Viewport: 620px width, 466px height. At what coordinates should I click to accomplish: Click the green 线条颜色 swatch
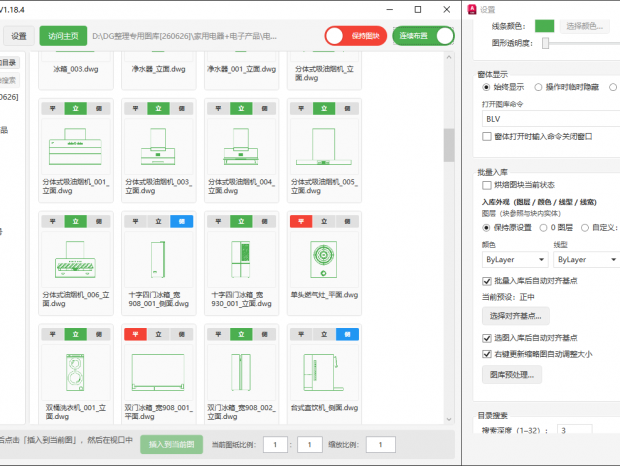click(x=544, y=26)
